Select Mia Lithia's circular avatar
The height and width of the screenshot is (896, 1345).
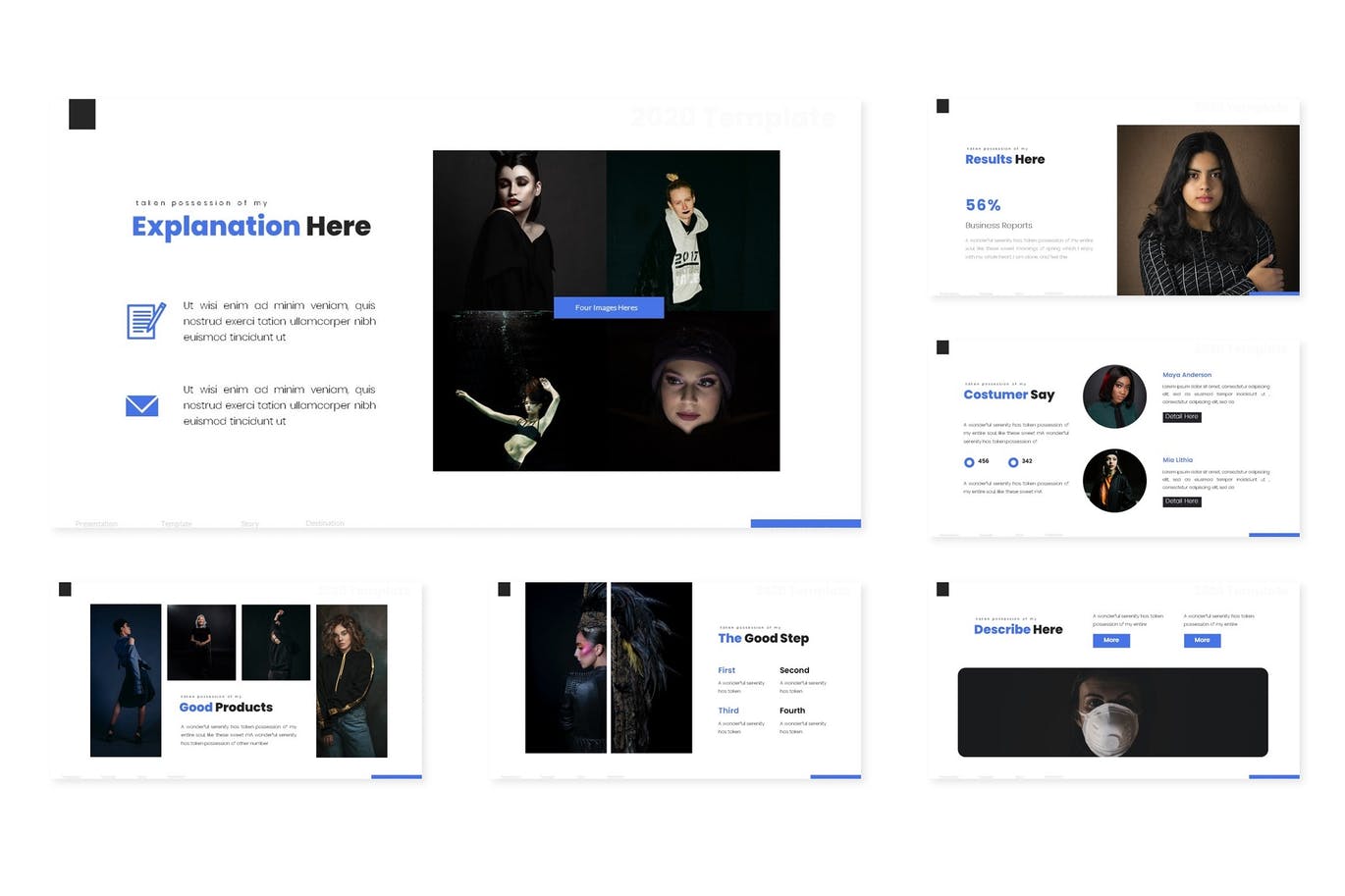tap(1114, 481)
